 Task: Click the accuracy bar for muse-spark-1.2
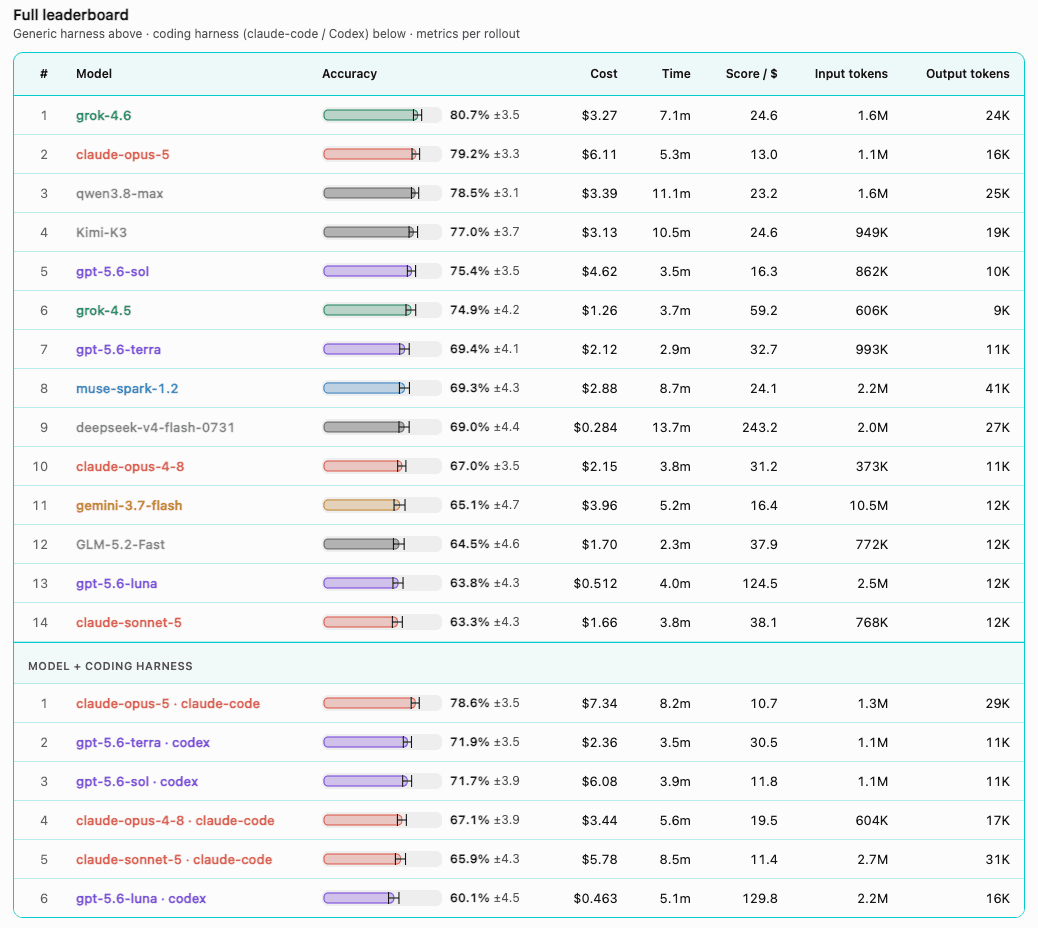tap(382, 389)
